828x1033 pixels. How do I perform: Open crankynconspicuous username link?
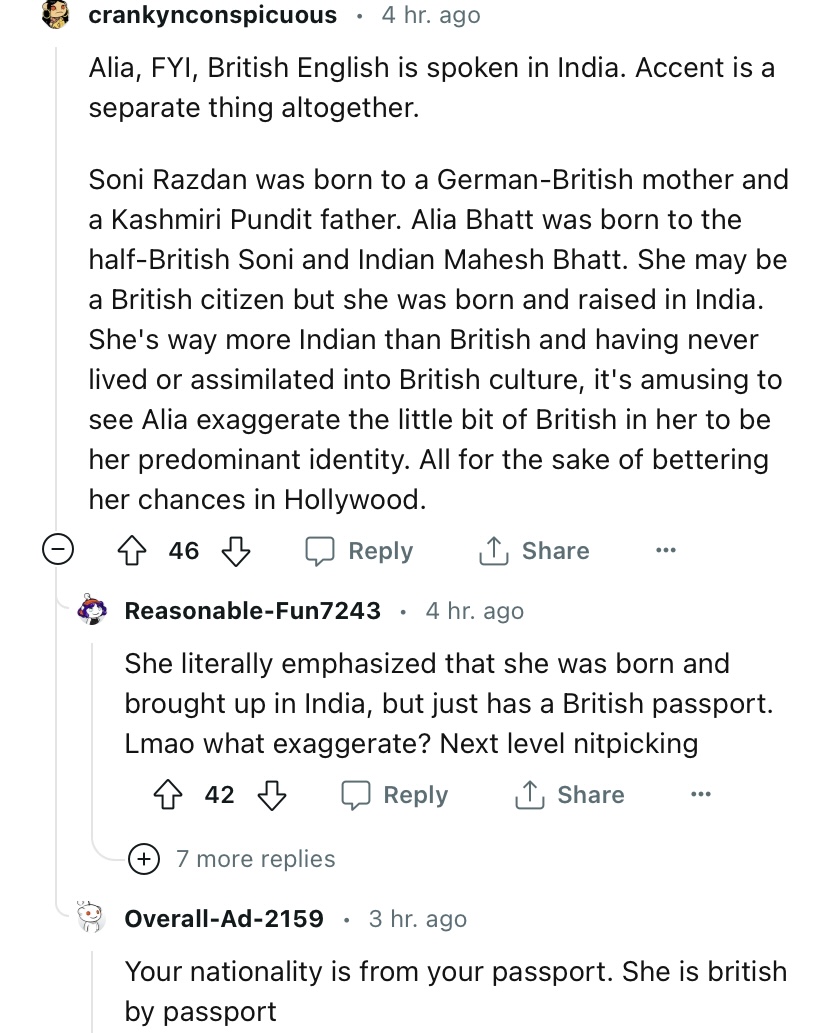tap(212, 15)
